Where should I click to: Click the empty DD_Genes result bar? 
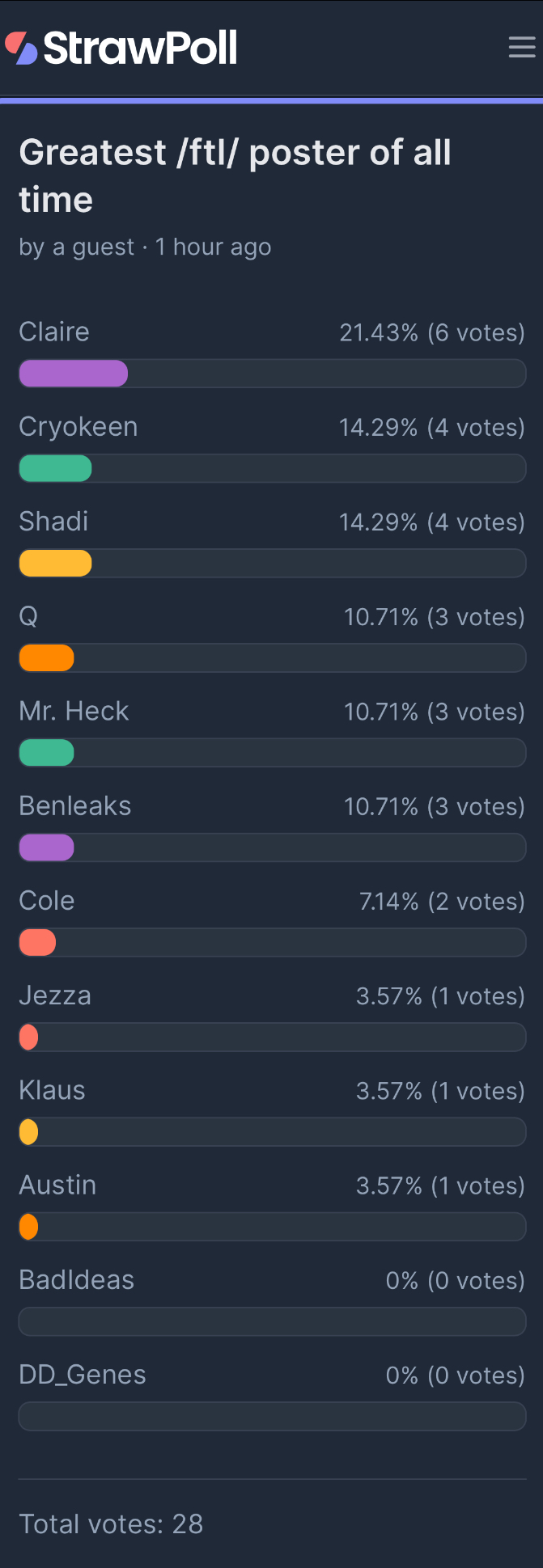pos(272,1415)
